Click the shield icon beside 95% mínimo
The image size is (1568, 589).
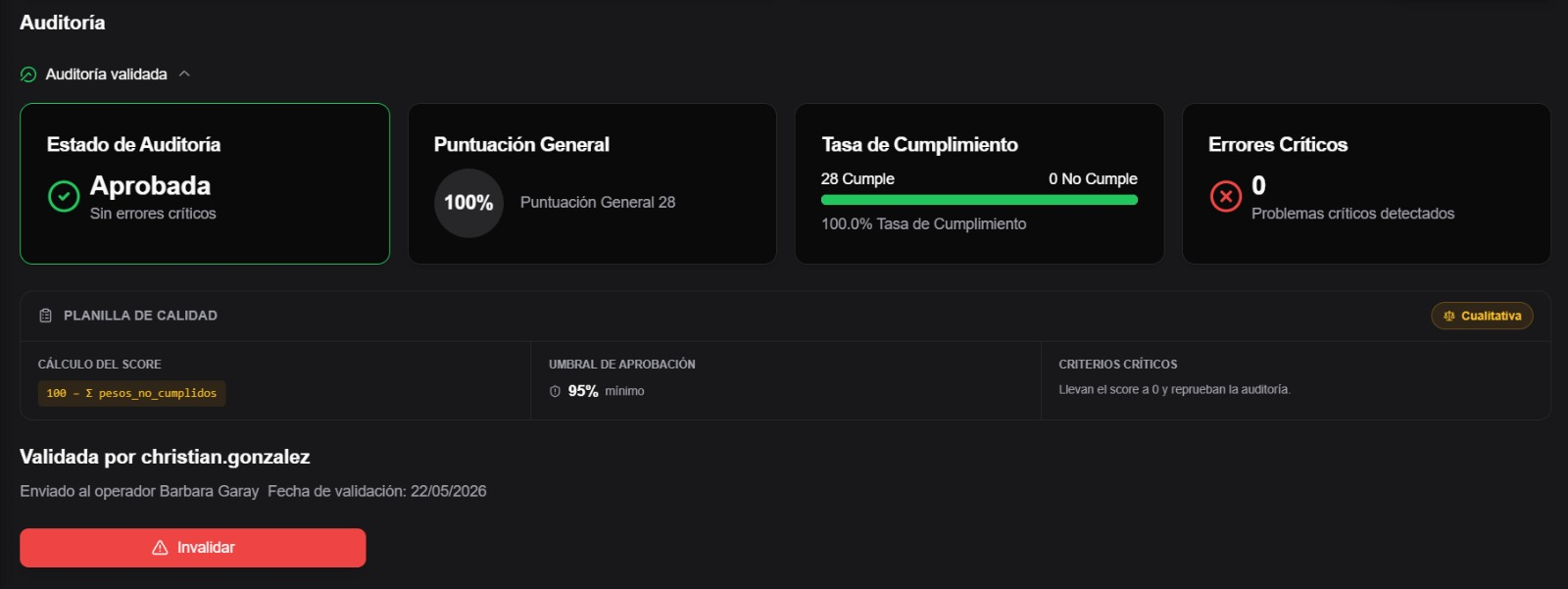click(555, 391)
